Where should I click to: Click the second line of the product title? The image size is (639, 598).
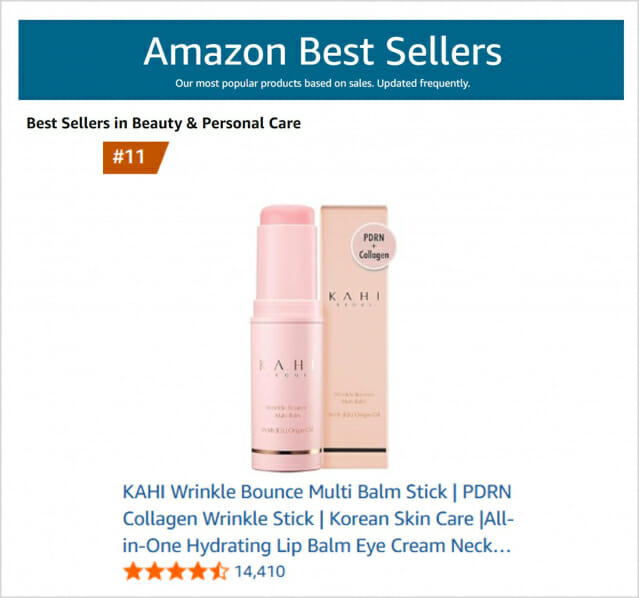pos(318,519)
